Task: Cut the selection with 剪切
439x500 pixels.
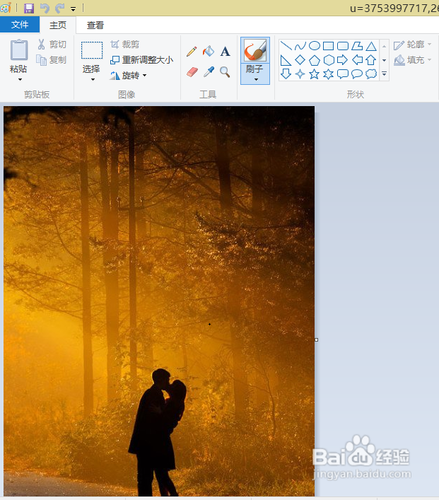Action: [52, 44]
